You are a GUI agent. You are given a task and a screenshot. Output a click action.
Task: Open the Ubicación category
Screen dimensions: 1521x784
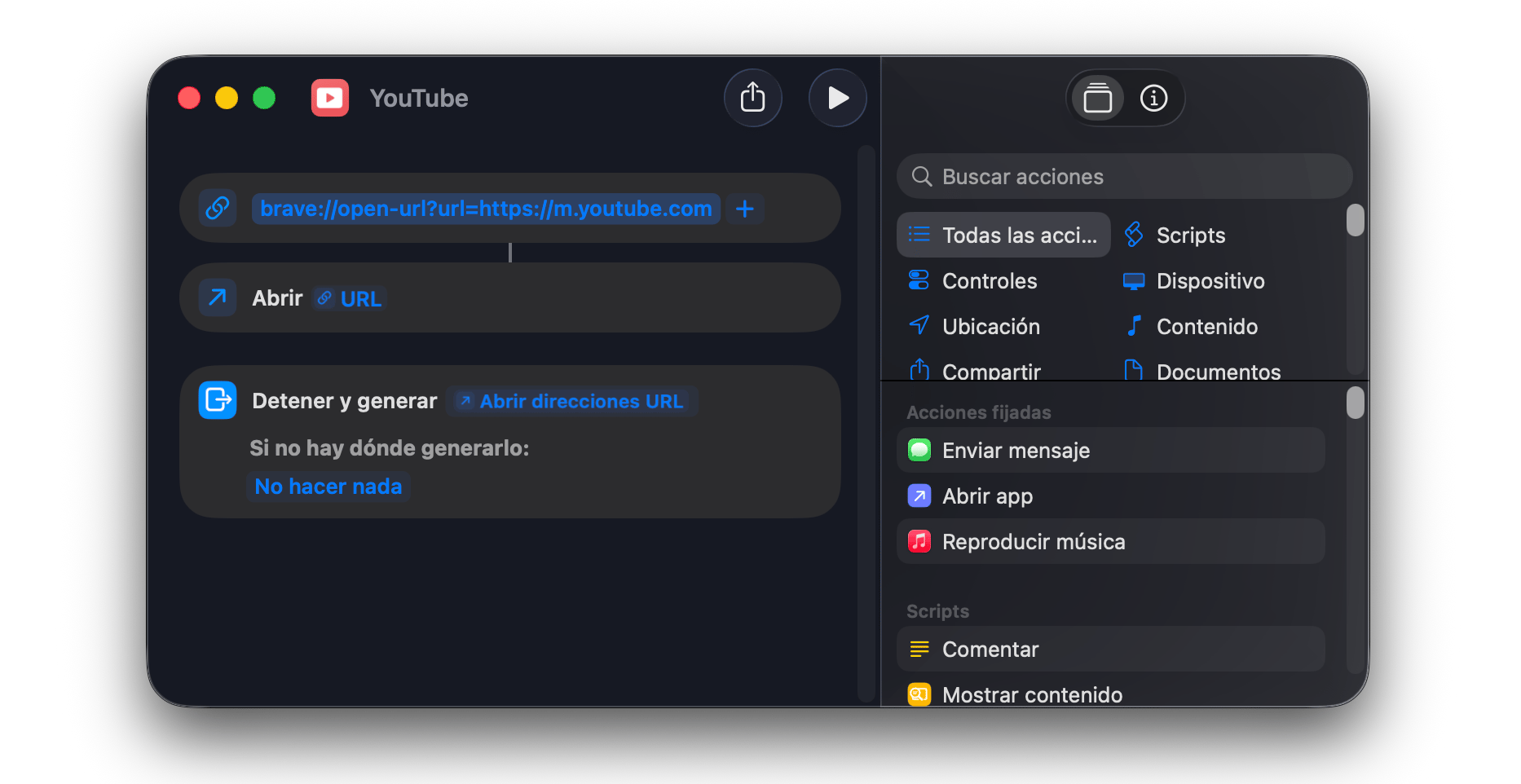point(975,326)
